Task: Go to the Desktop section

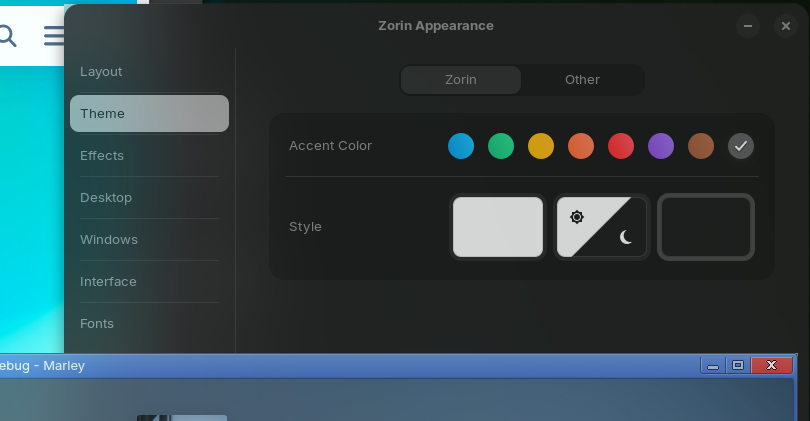Action: click(x=106, y=198)
